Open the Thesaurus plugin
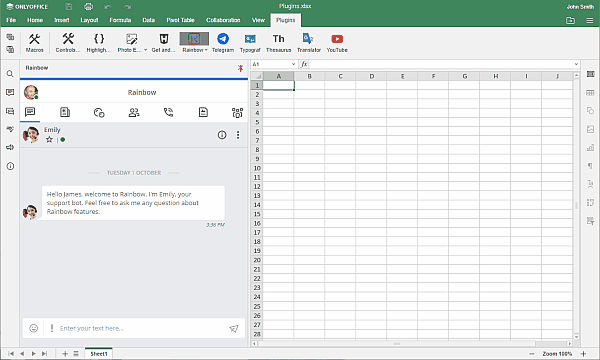Image resolution: width=600 pixels, height=360 pixels. point(279,42)
